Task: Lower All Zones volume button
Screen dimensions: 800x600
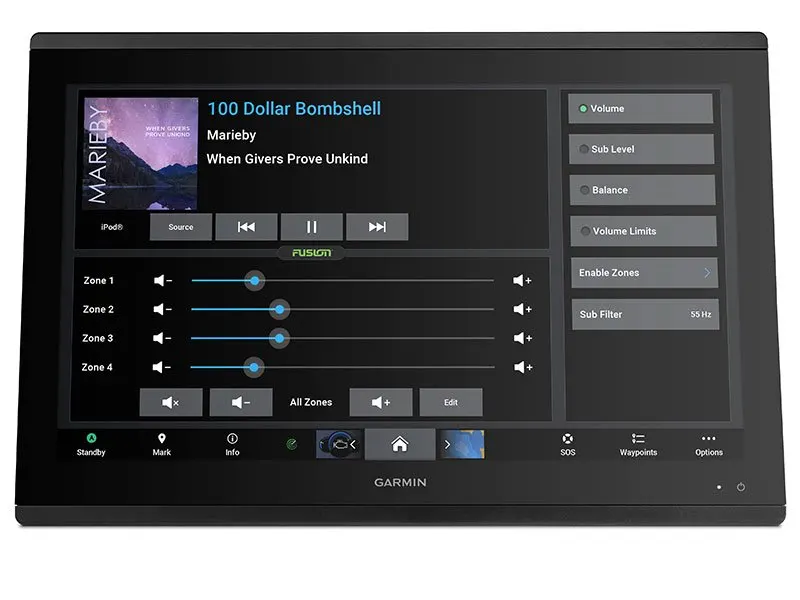Action: (240, 402)
